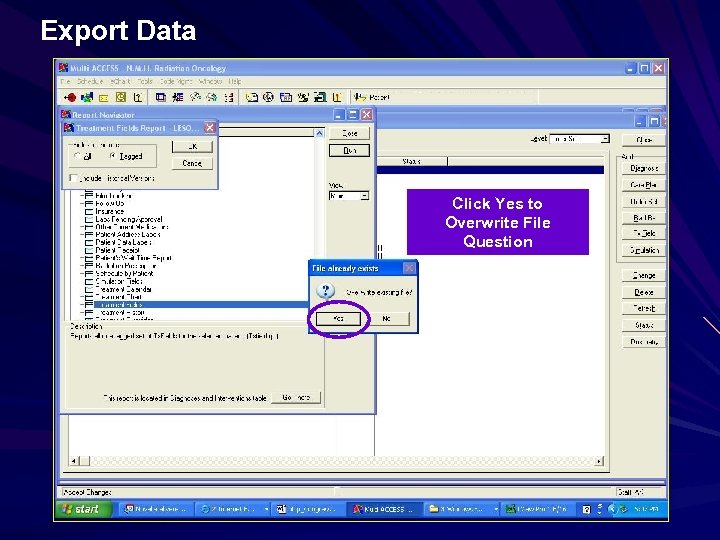Click the calendar icon in the toolbar
This screenshot has height=540, width=720.
(286, 97)
